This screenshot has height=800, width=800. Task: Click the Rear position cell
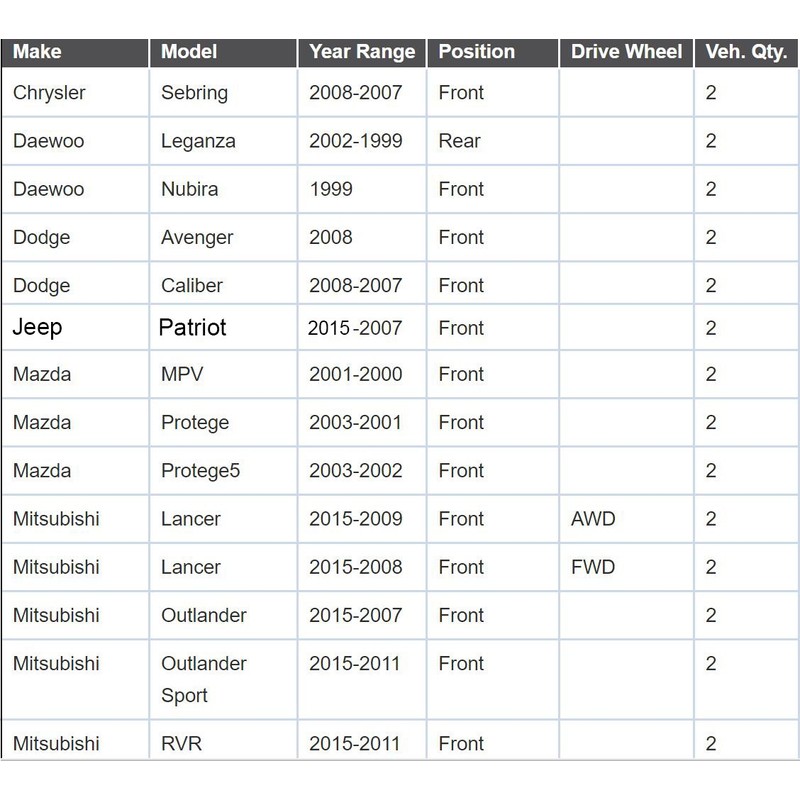(492, 141)
